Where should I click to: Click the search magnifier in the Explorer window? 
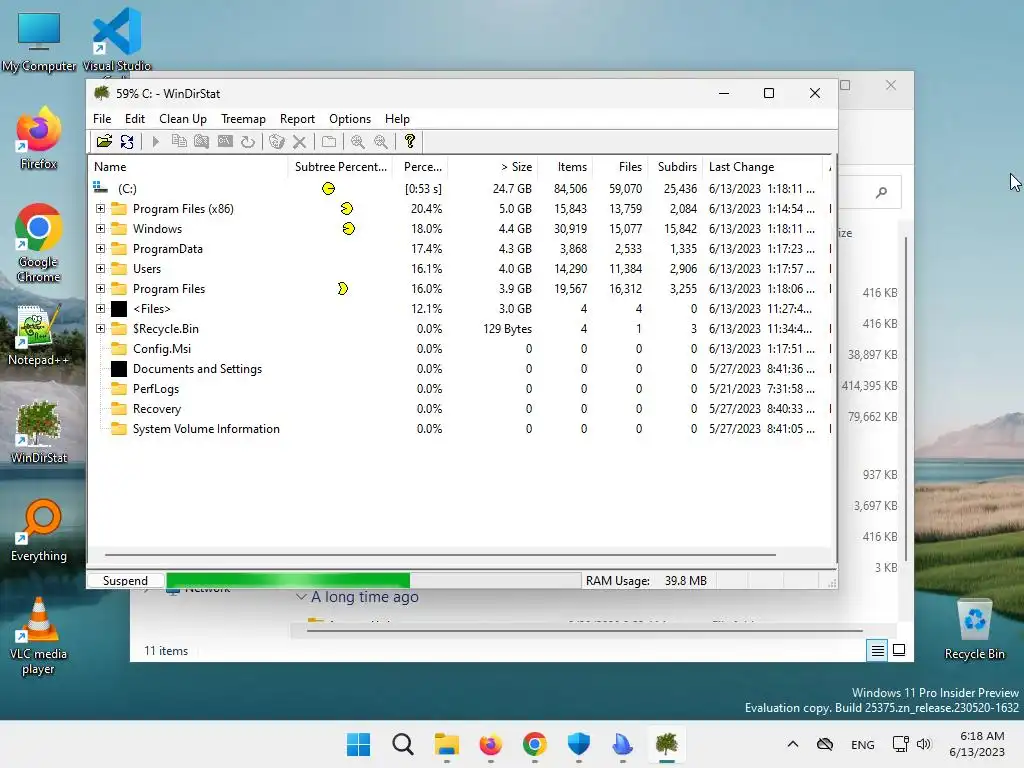coord(882,192)
